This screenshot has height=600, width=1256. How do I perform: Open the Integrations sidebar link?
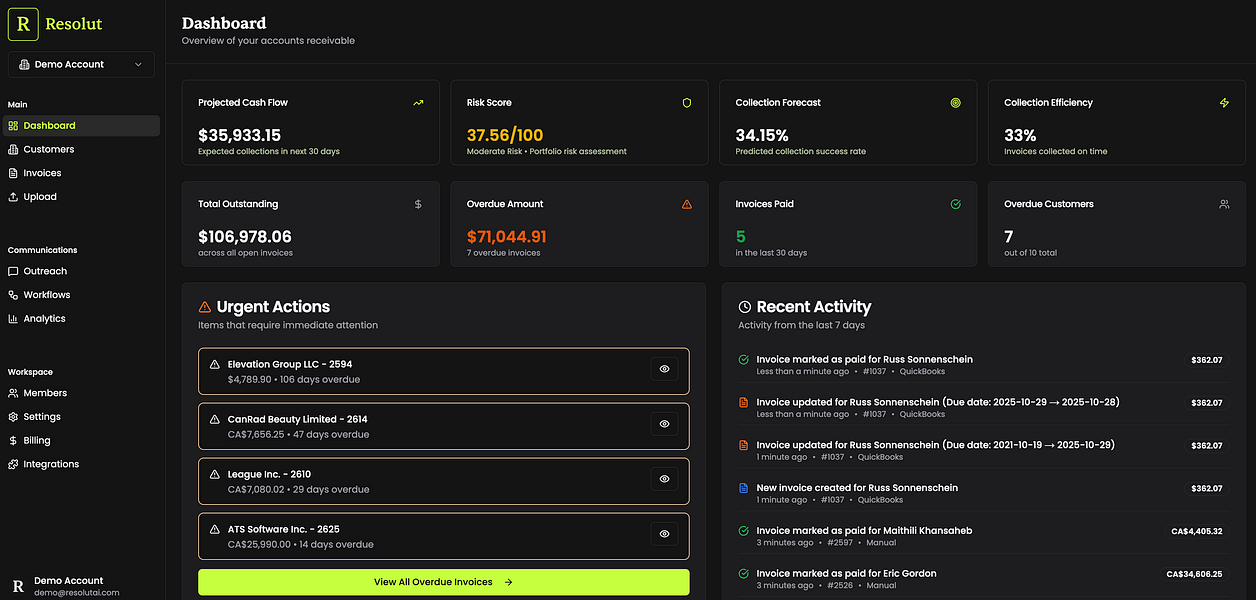pos(51,464)
